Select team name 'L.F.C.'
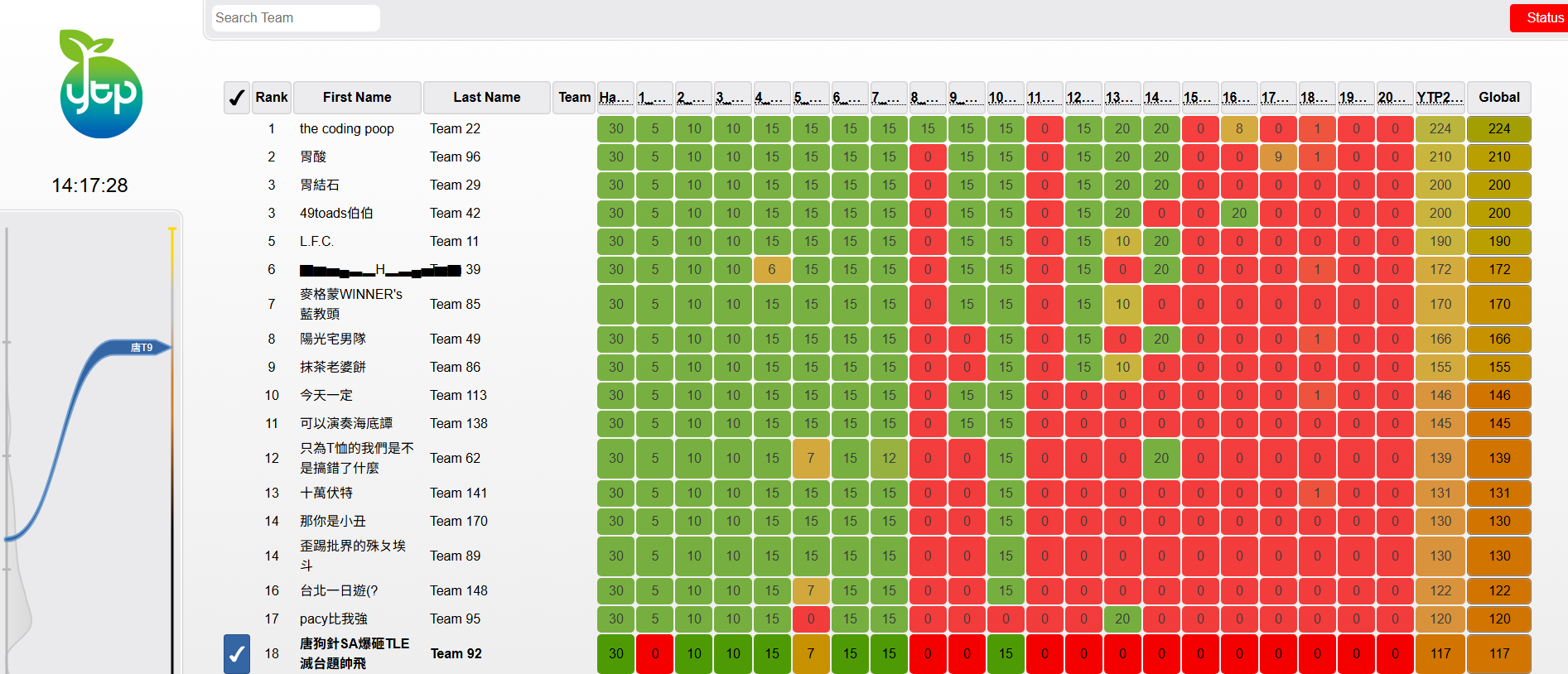The image size is (1568, 674). (316, 241)
